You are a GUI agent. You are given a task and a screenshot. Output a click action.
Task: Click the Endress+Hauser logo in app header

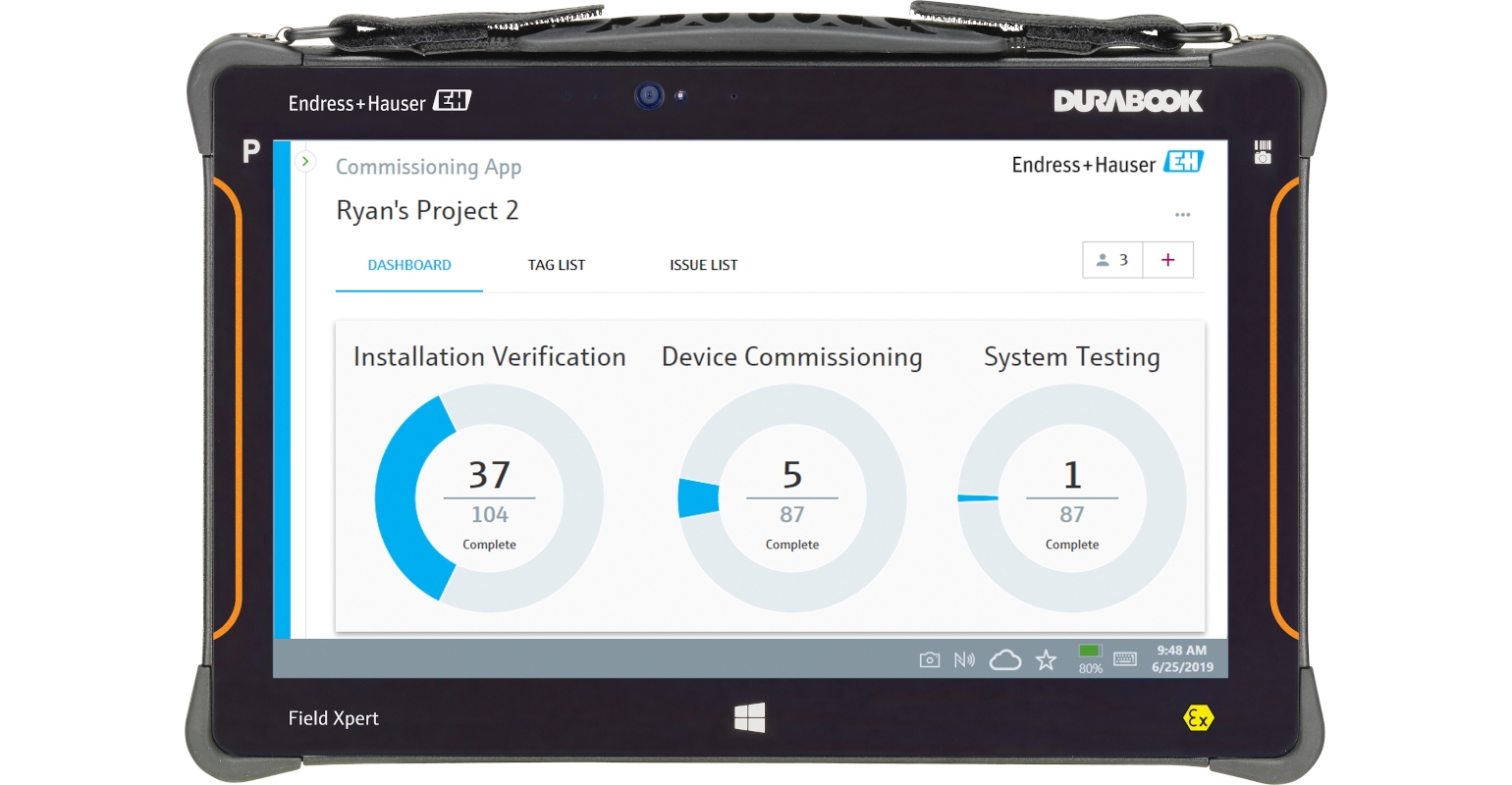click(x=1107, y=164)
